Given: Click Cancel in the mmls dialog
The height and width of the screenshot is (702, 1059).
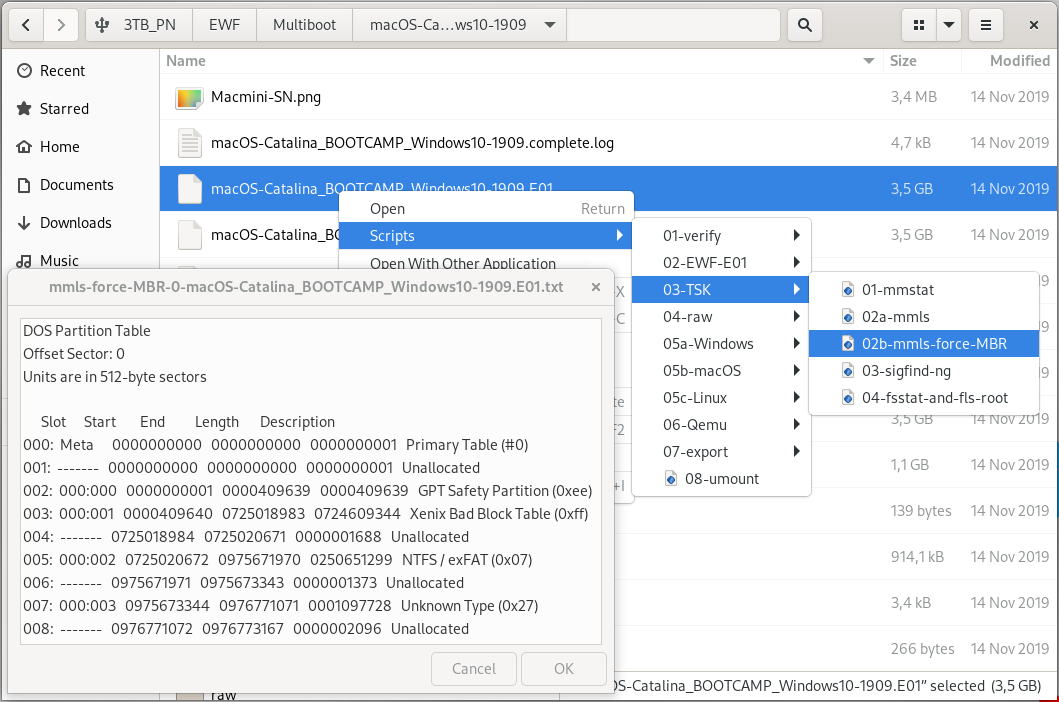Looking at the screenshot, I should tap(473, 669).
